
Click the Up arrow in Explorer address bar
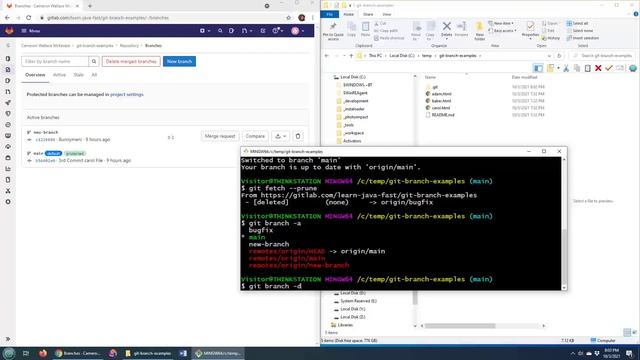point(351,56)
